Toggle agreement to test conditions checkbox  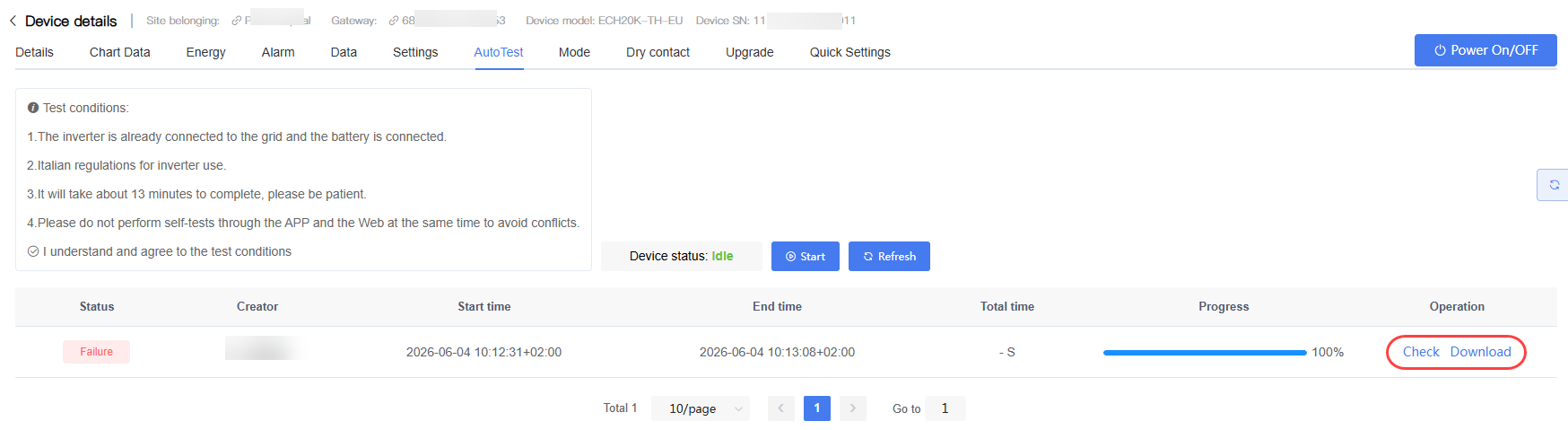point(33,251)
